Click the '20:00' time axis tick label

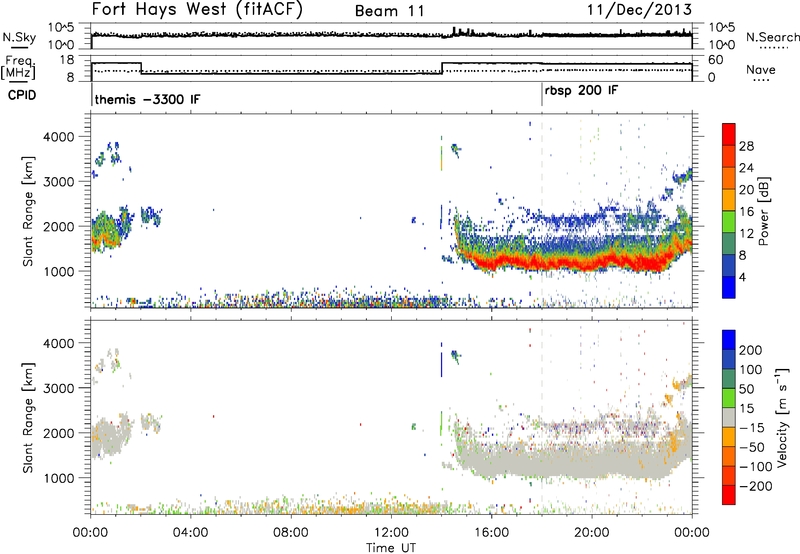pos(591,532)
